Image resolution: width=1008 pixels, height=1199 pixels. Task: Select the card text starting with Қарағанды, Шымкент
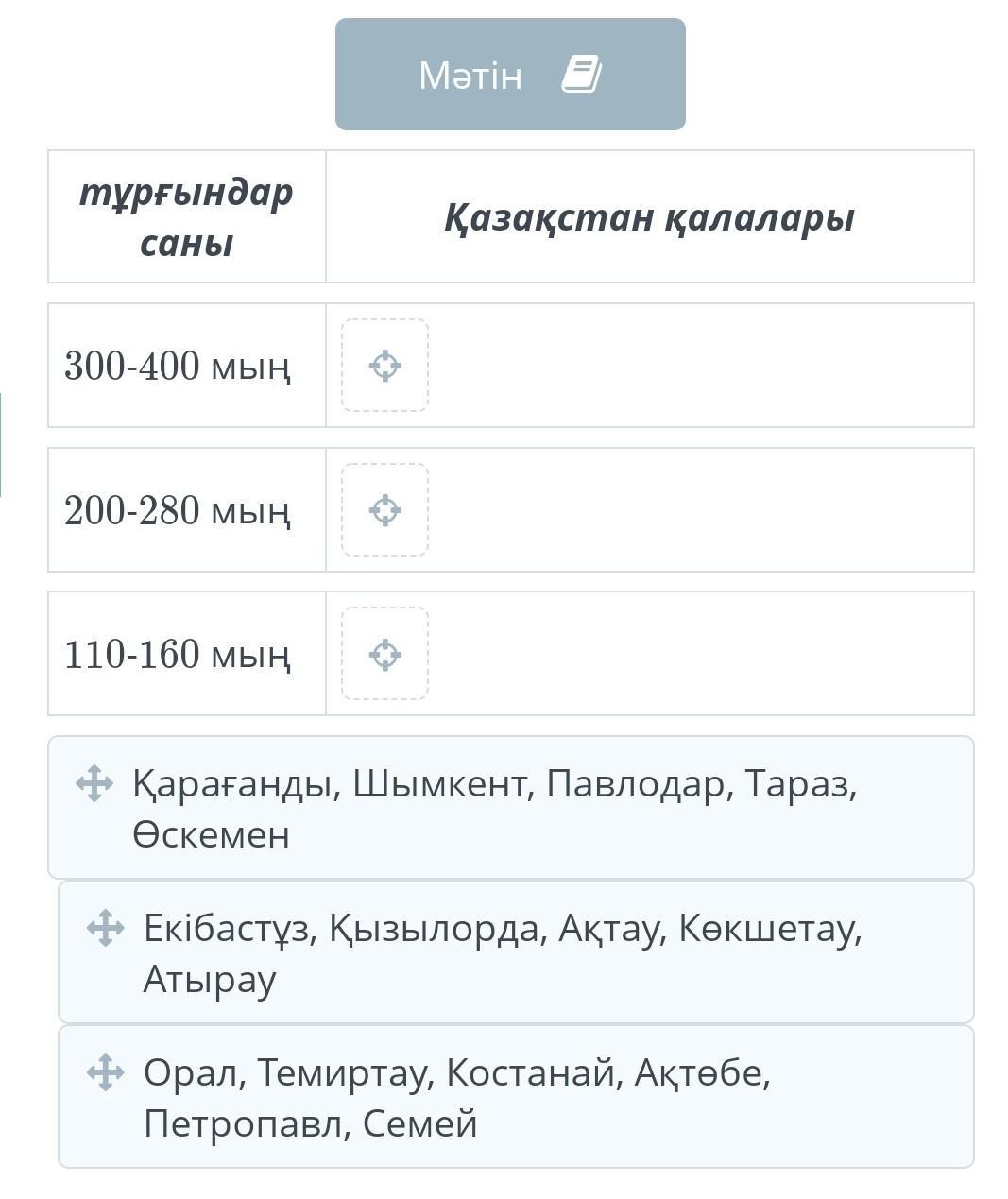494,808
